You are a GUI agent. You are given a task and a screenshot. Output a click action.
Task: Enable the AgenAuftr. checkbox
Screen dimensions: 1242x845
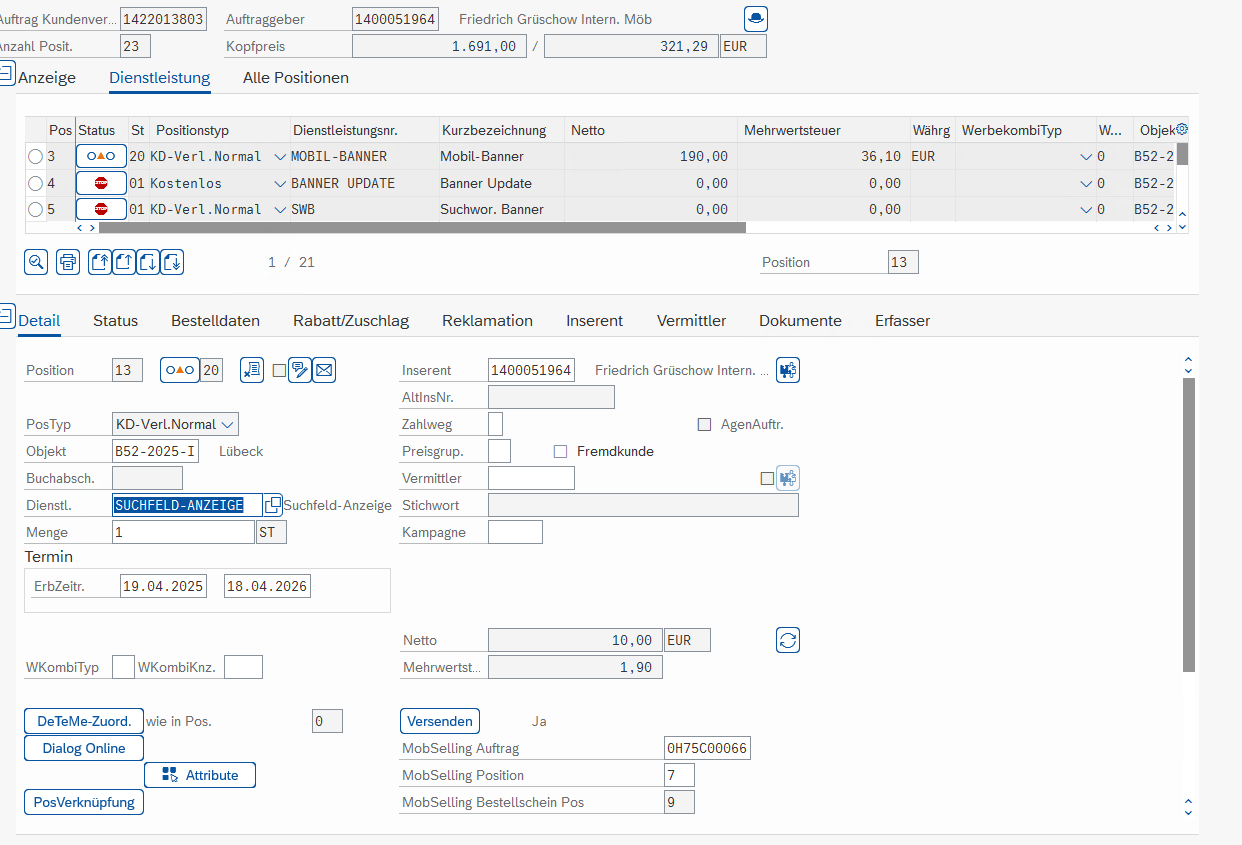tap(704, 424)
